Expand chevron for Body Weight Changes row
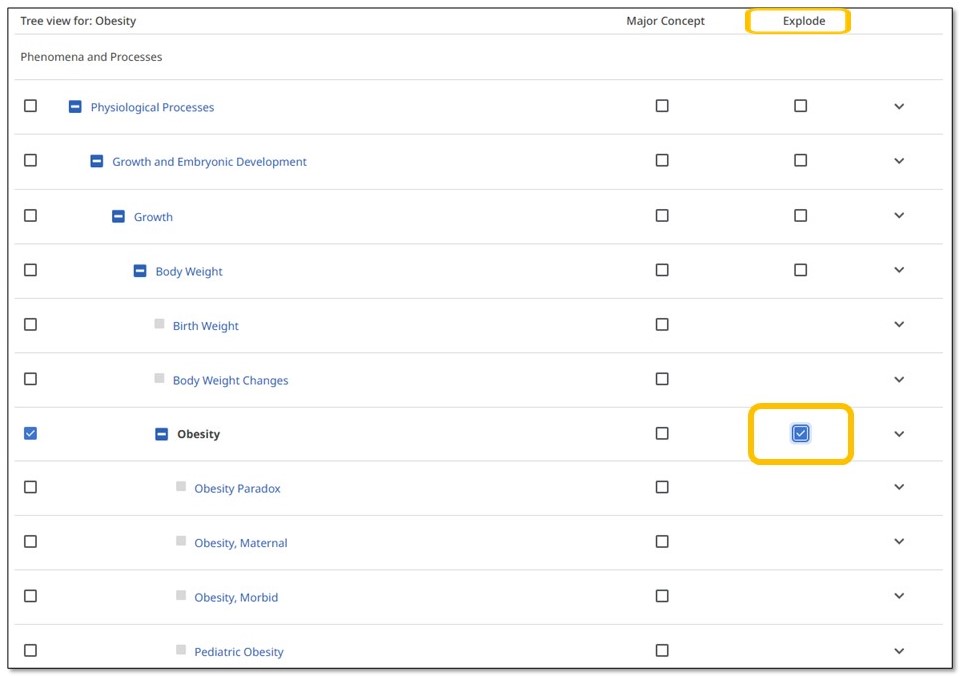Screen dimensions: 962x676 coord(899,379)
